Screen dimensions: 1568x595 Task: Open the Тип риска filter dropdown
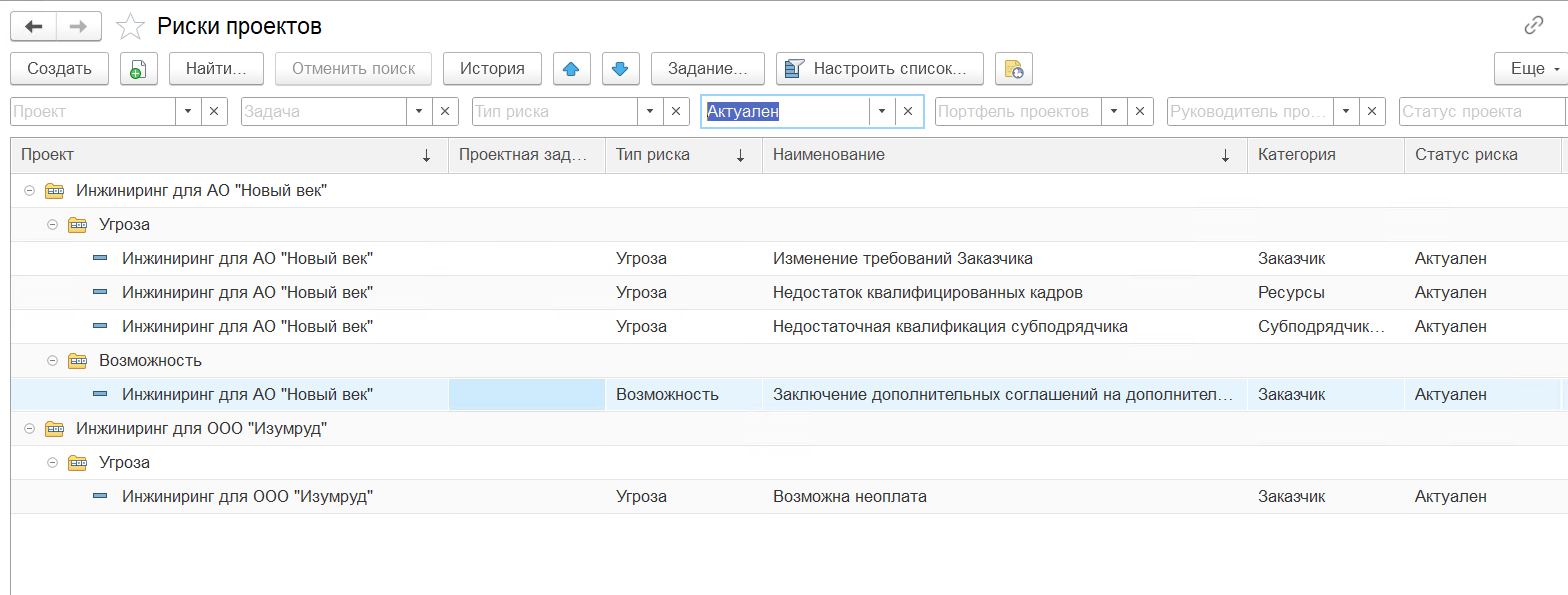pos(651,112)
